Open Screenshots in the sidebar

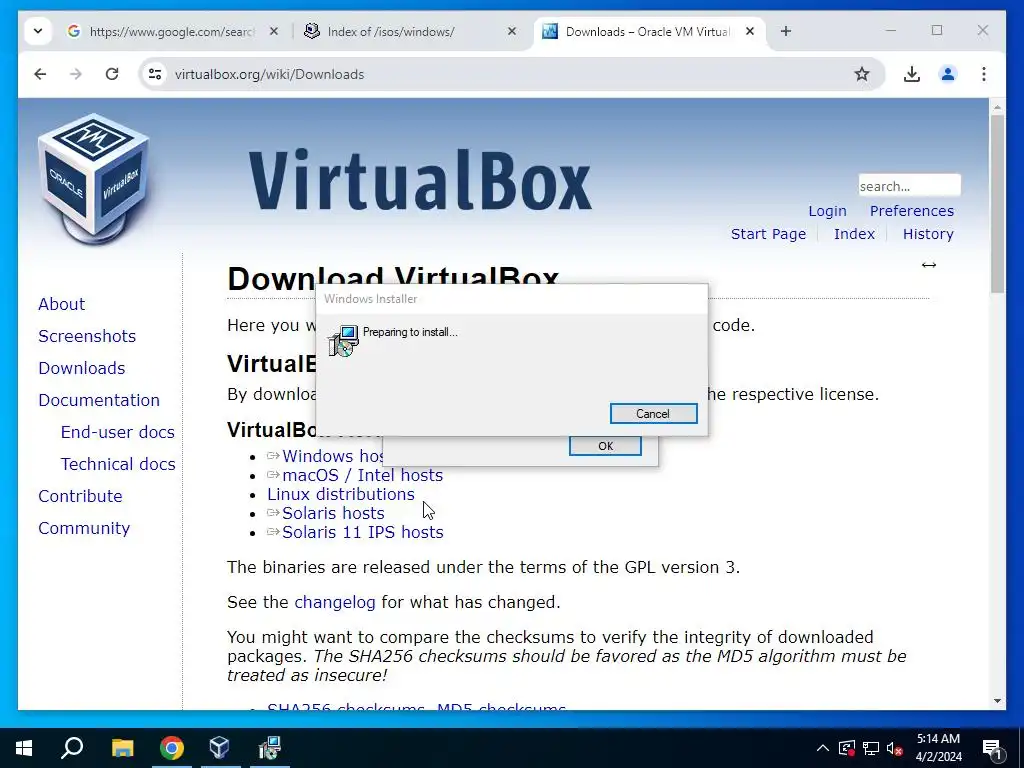(87, 336)
